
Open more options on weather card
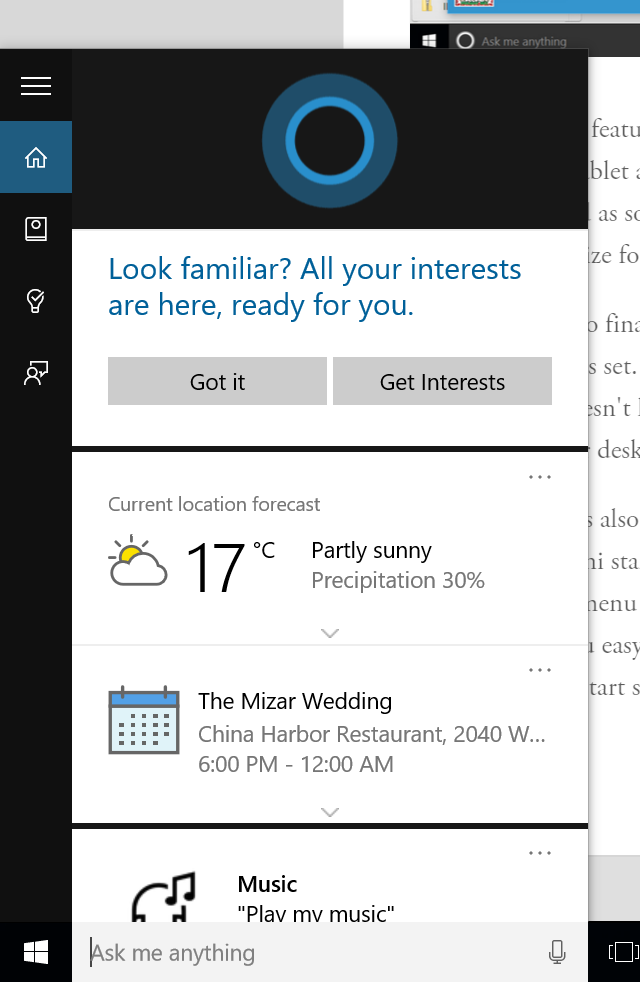pos(539,477)
